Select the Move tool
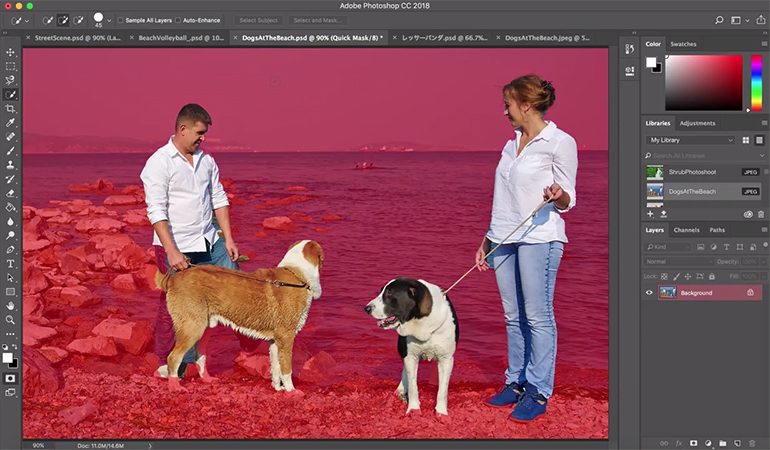770x450 pixels. (10, 52)
